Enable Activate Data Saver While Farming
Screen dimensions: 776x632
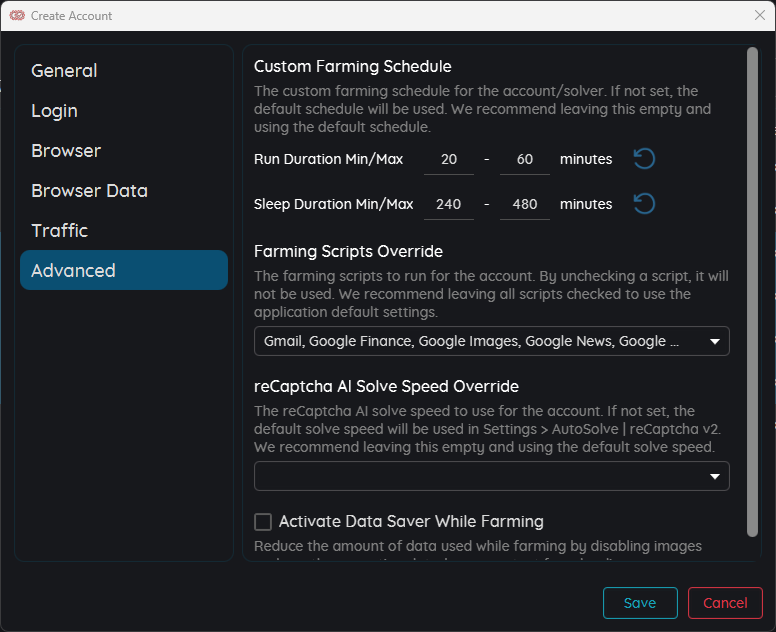pyautogui.click(x=263, y=521)
